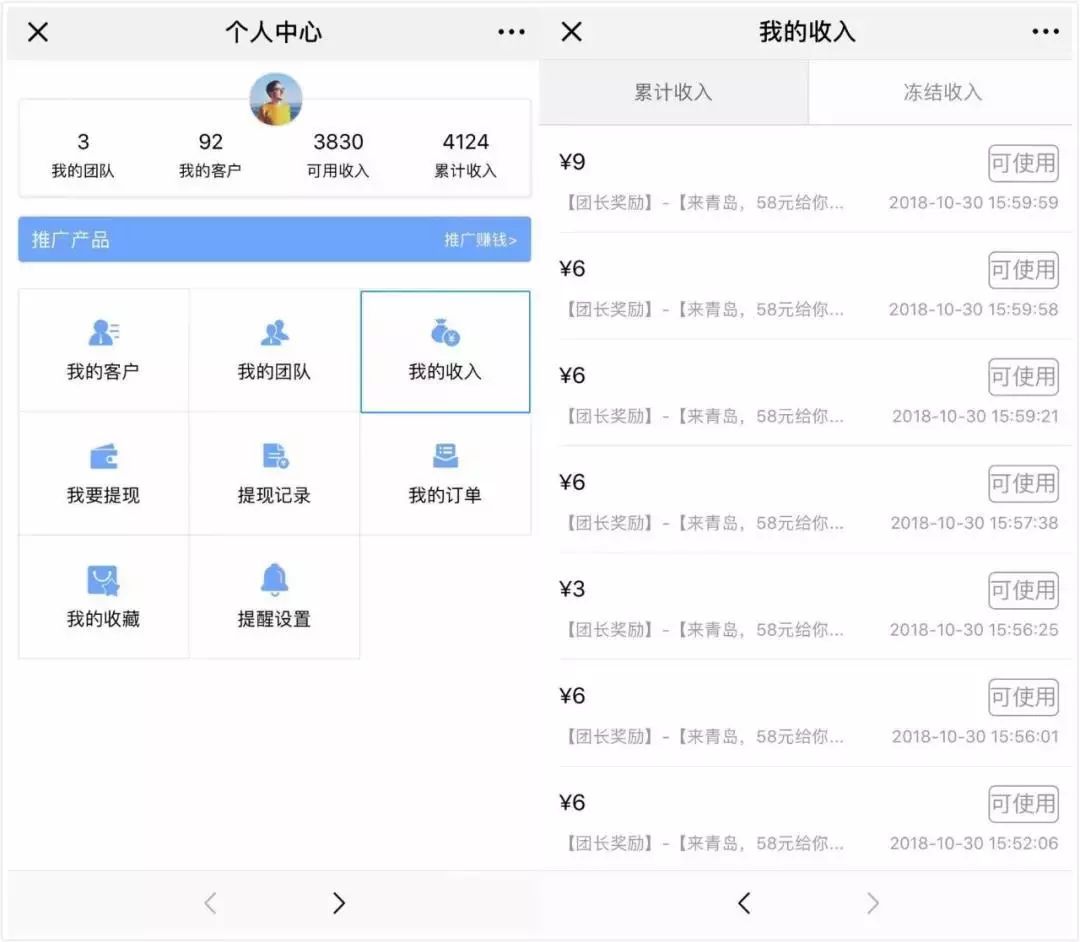Open the WeChat more options menu (three dots)
Screen dimensions: 1080x942
tap(510, 31)
